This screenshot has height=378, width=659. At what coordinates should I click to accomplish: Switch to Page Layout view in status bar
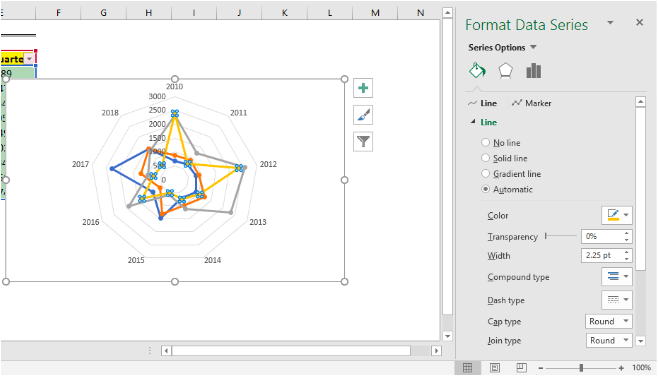pos(495,368)
